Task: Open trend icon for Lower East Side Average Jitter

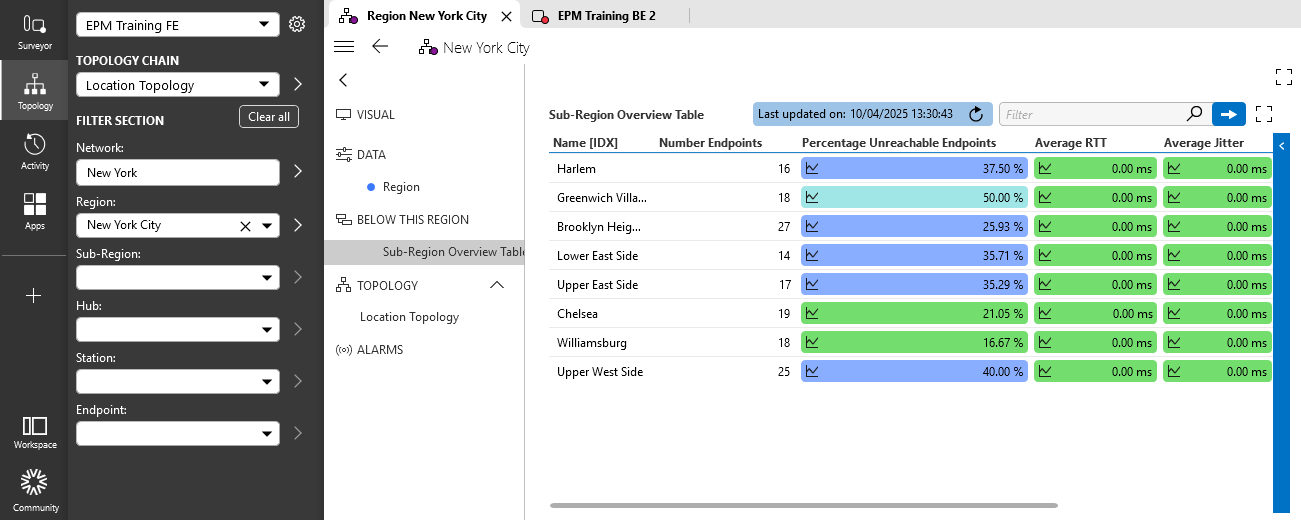Action: coord(1174,256)
